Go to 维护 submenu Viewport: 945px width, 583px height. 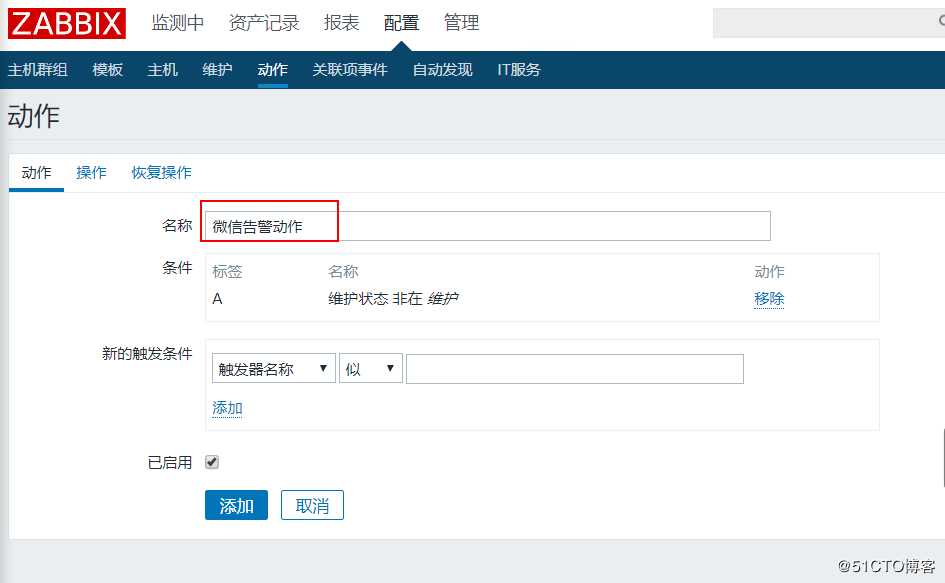coord(218,70)
